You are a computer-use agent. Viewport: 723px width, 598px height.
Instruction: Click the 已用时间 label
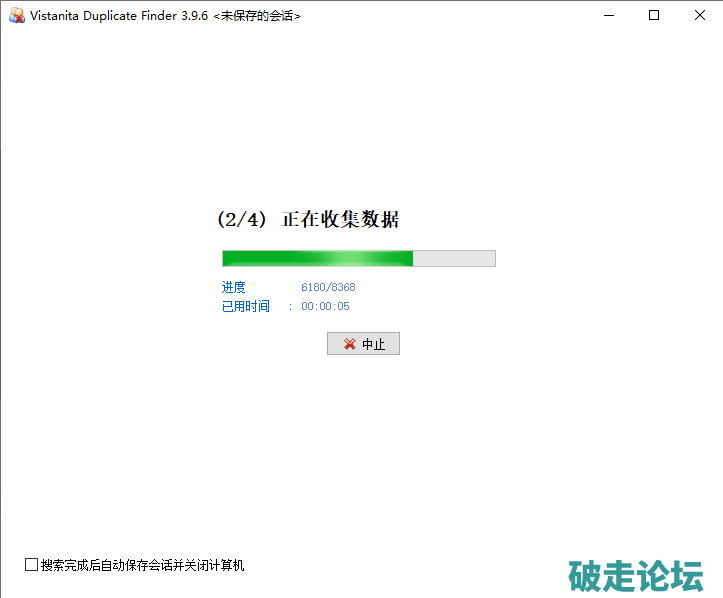(245, 306)
